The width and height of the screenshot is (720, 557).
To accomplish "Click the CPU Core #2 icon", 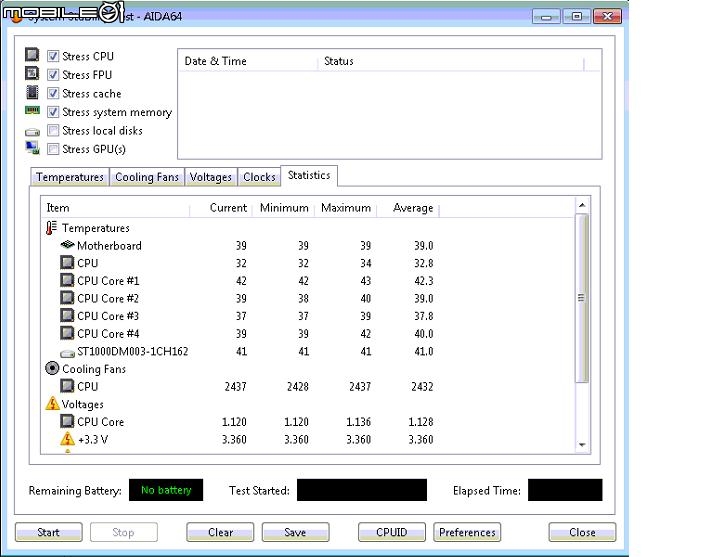I will pyautogui.click(x=67, y=298).
